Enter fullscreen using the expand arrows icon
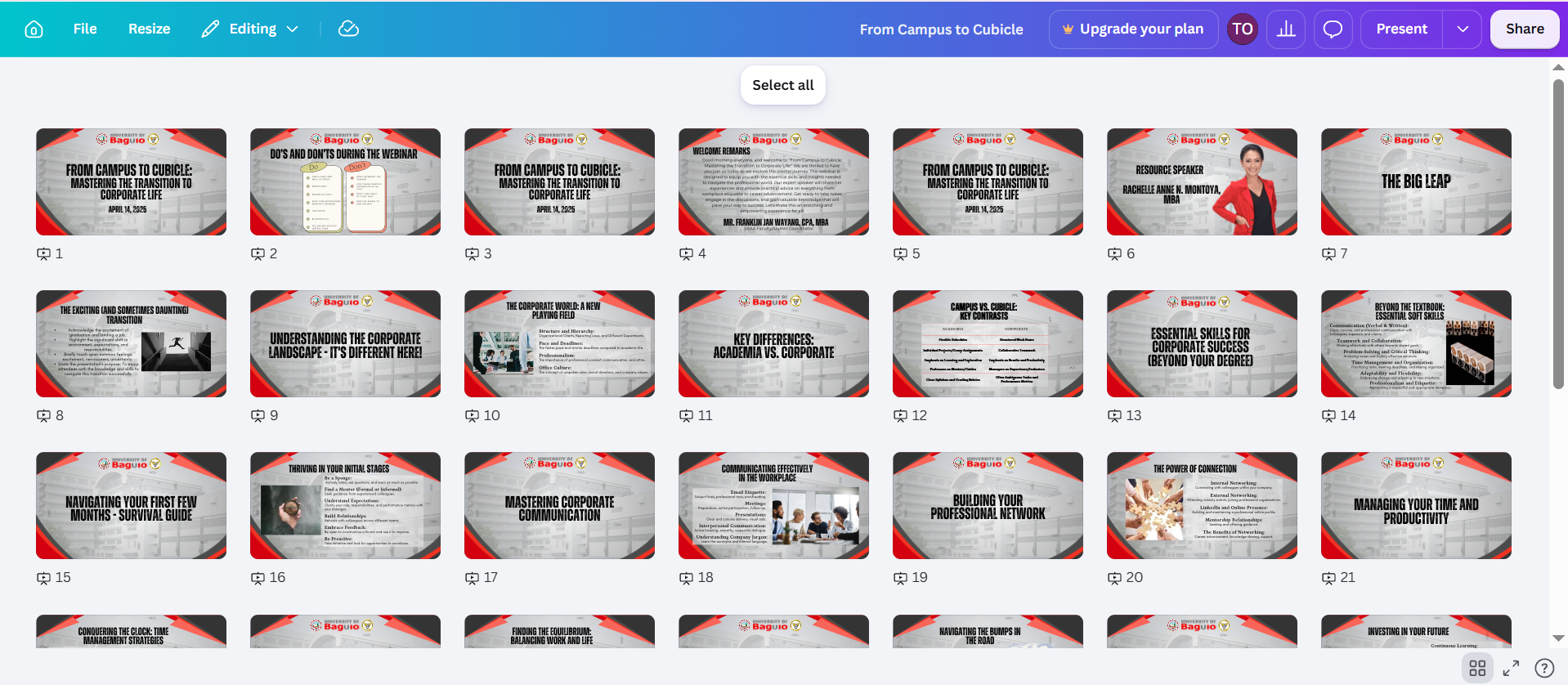 click(1511, 668)
